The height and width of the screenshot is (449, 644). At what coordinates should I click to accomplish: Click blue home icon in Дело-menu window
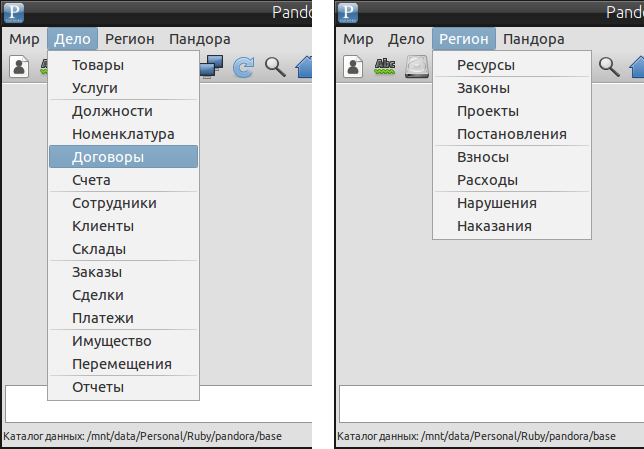[x=304, y=67]
